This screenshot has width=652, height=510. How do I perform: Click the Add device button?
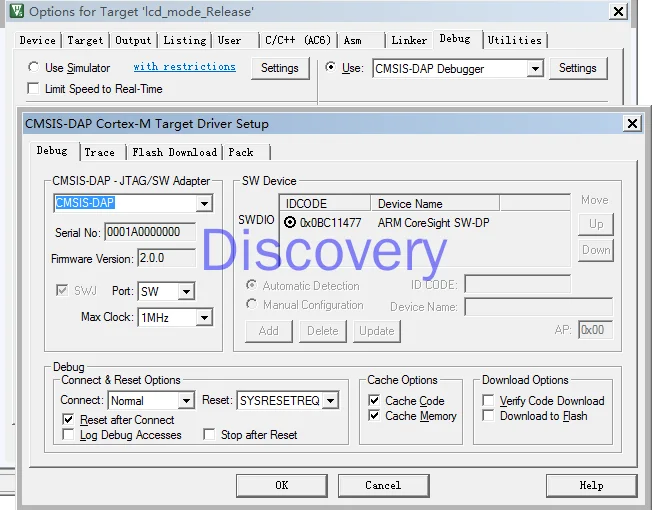(269, 331)
